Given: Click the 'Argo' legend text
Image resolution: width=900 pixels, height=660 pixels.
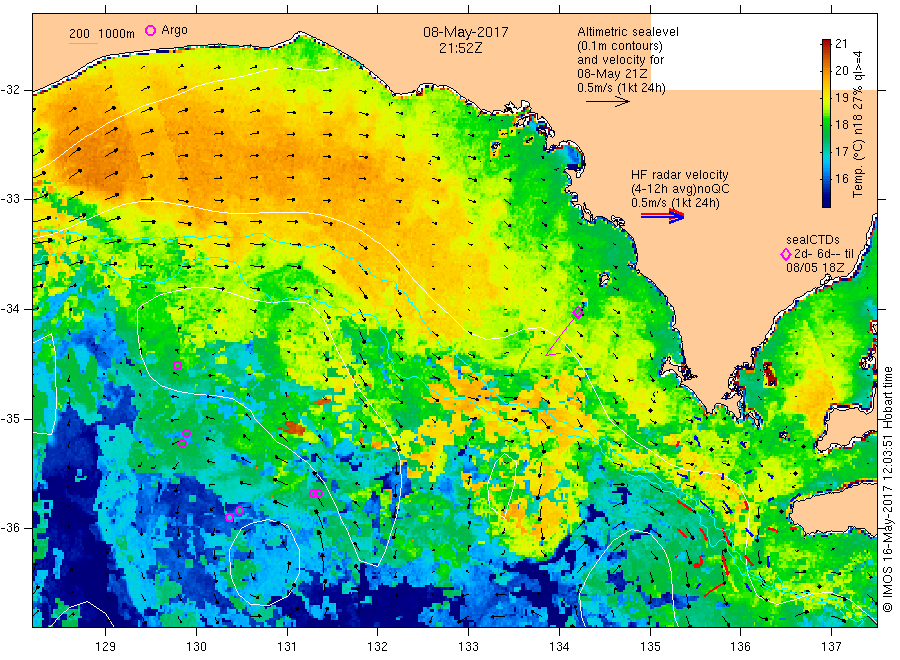Looking at the screenshot, I should pyautogui.click(x=174, y=30).
